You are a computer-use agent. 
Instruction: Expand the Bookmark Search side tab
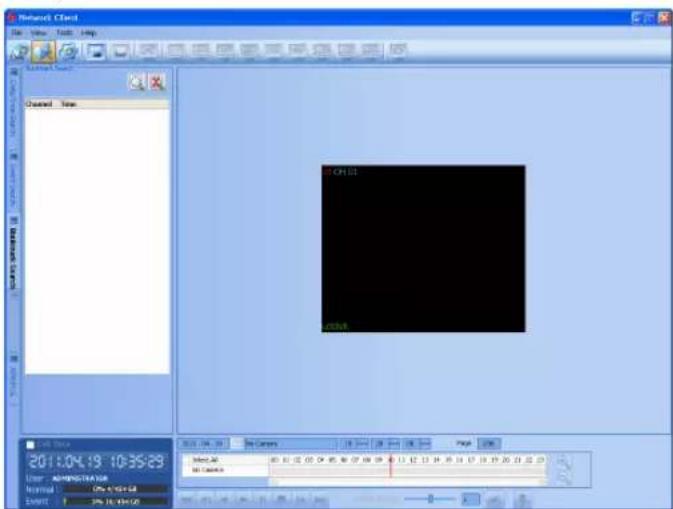[14, 253]
